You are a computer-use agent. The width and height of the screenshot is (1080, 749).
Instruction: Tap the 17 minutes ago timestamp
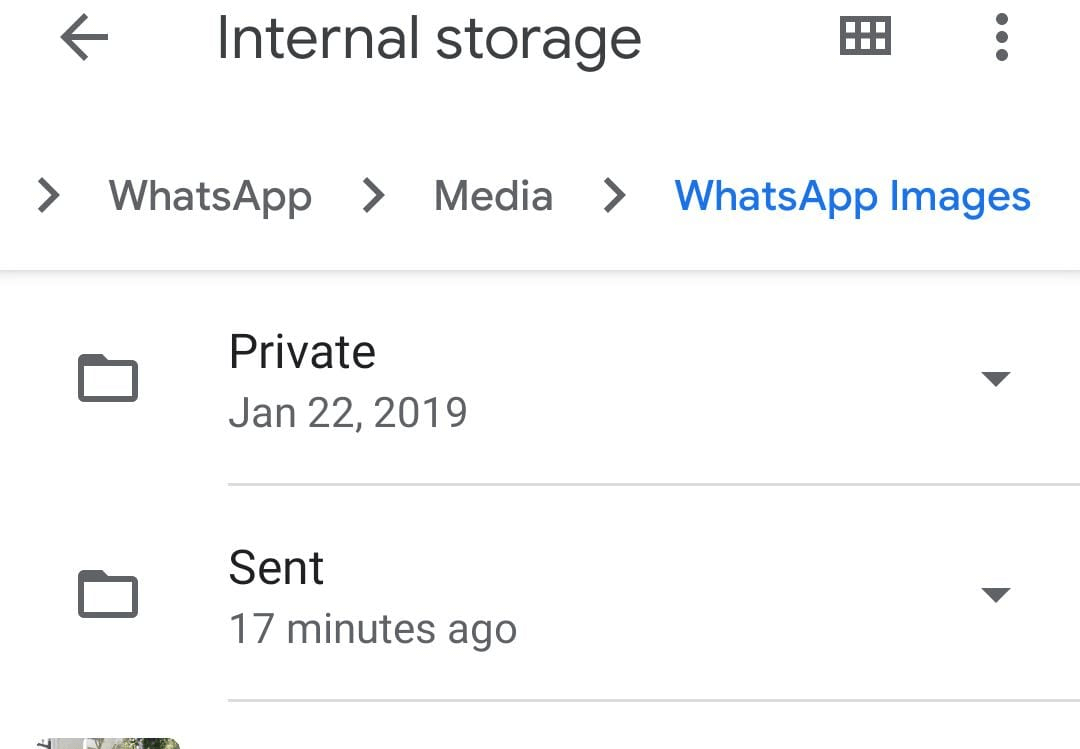pos(373,629)
